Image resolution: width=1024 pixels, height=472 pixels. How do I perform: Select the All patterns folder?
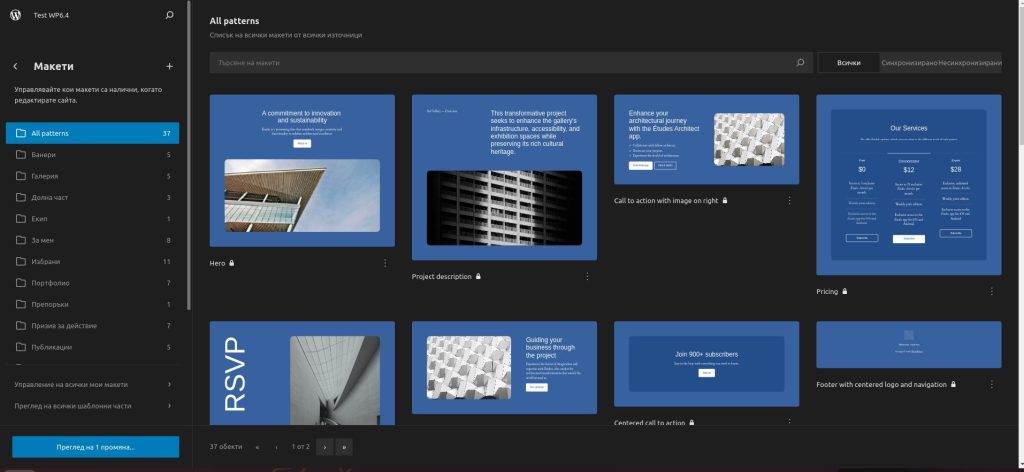tap(93, 133)
